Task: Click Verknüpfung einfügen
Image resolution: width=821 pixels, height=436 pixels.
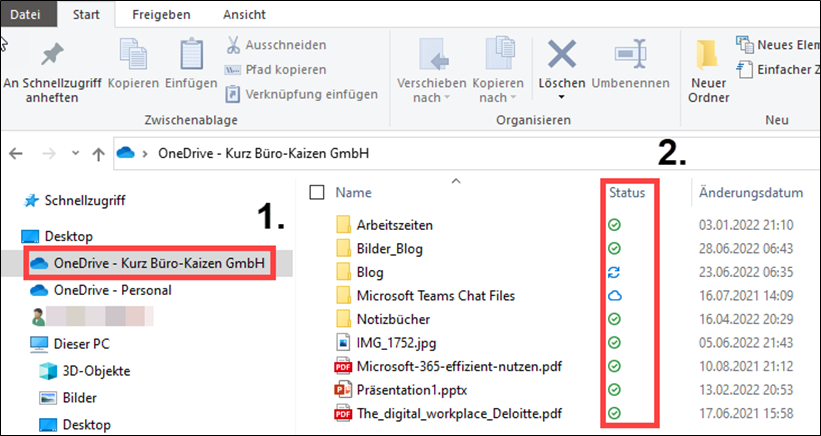Action: click(301, 94)
